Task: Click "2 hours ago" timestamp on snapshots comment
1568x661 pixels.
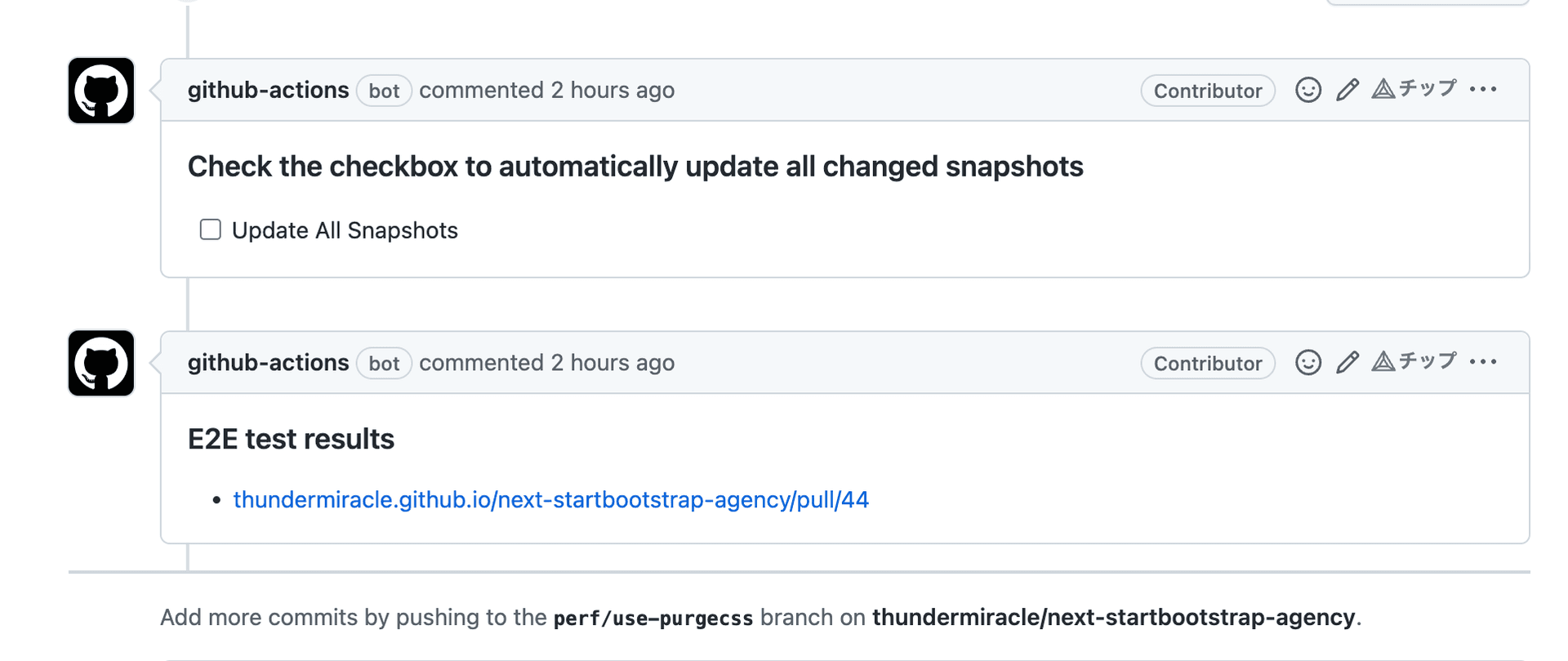Action: tap(612, 90)
